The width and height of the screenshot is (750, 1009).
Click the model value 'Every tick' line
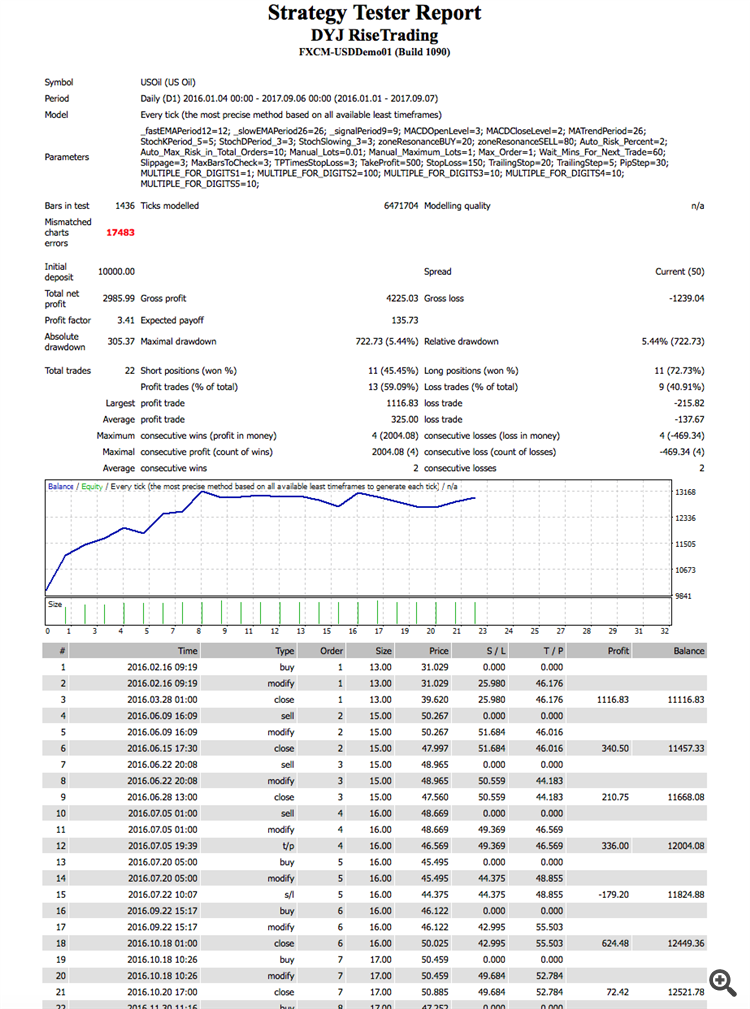click(x=291, y=115)
